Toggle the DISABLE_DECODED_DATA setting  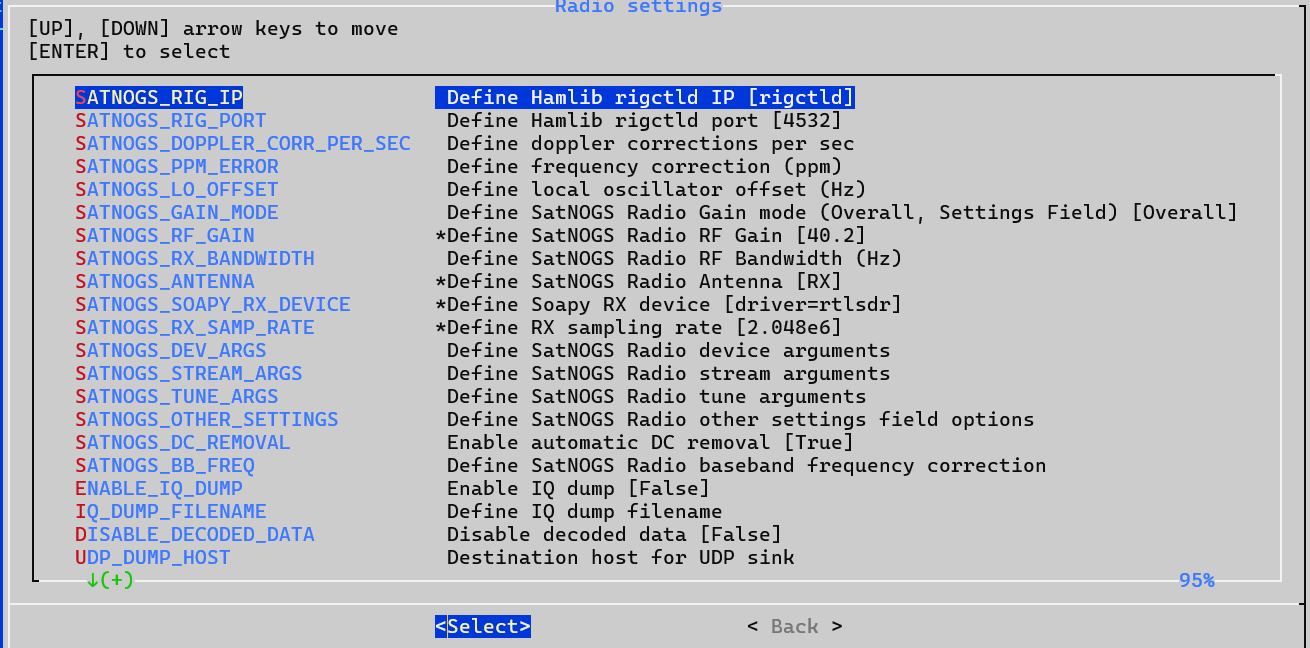(195, 535)
